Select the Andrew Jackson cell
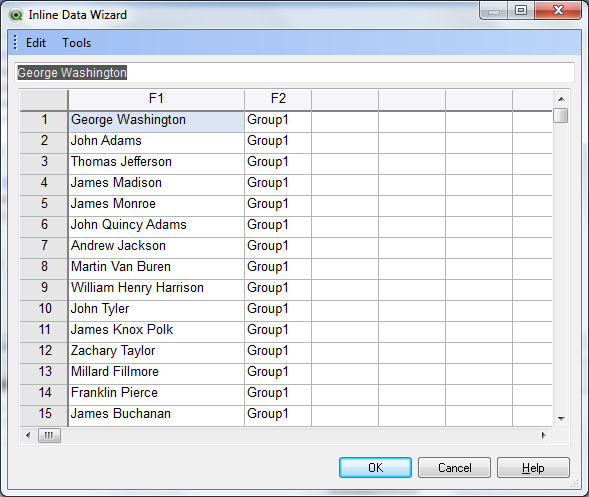 (x=156, y=248)
